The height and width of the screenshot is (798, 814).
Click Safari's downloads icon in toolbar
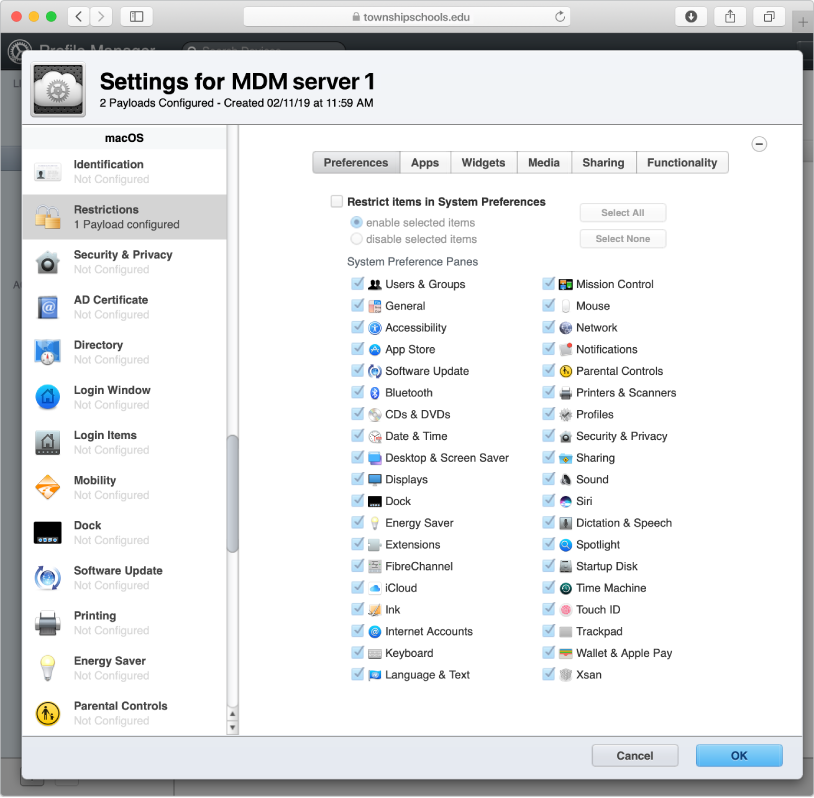pos(691,17)
